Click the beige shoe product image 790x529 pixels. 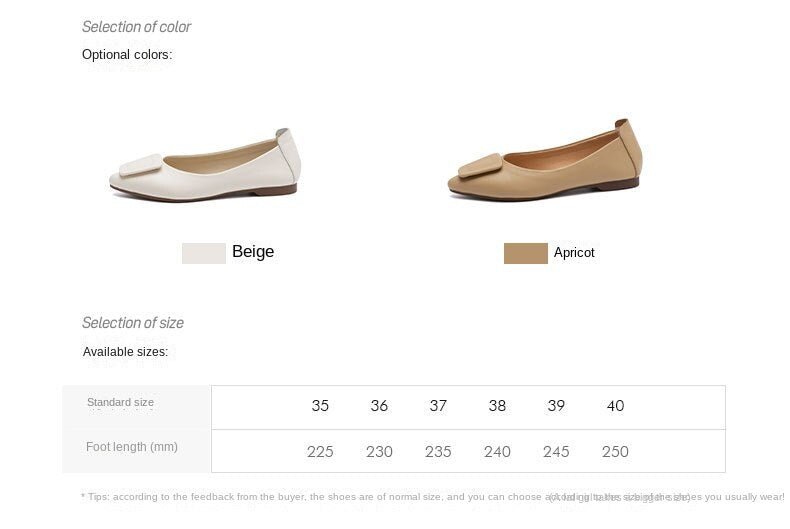click(x=205, y=165)
